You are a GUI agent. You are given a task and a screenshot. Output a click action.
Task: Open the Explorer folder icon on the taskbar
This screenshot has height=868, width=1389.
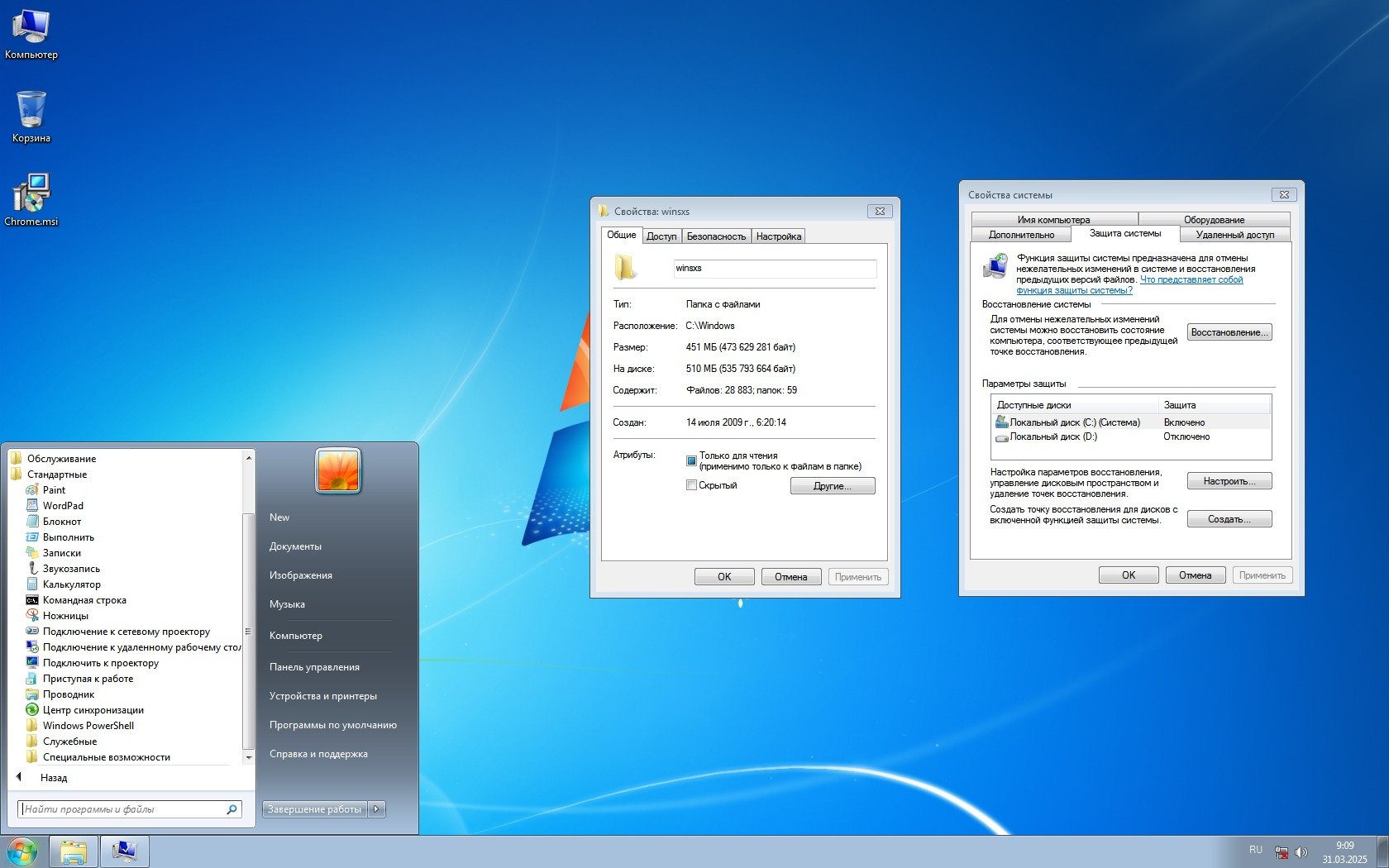coord(74,851)
